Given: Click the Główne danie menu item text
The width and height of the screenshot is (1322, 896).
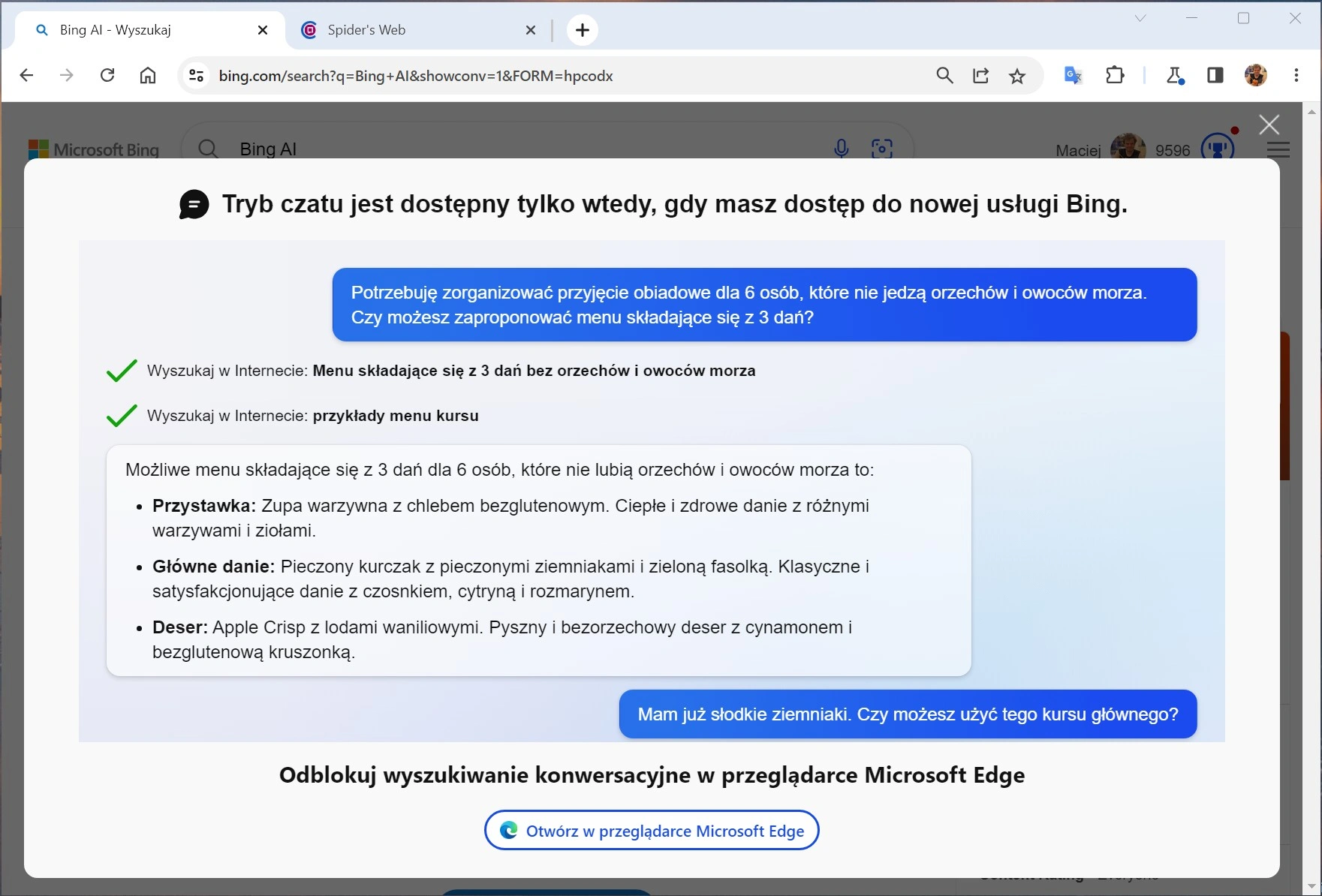Looking at the screenshot, I should [x=510, y=579].
